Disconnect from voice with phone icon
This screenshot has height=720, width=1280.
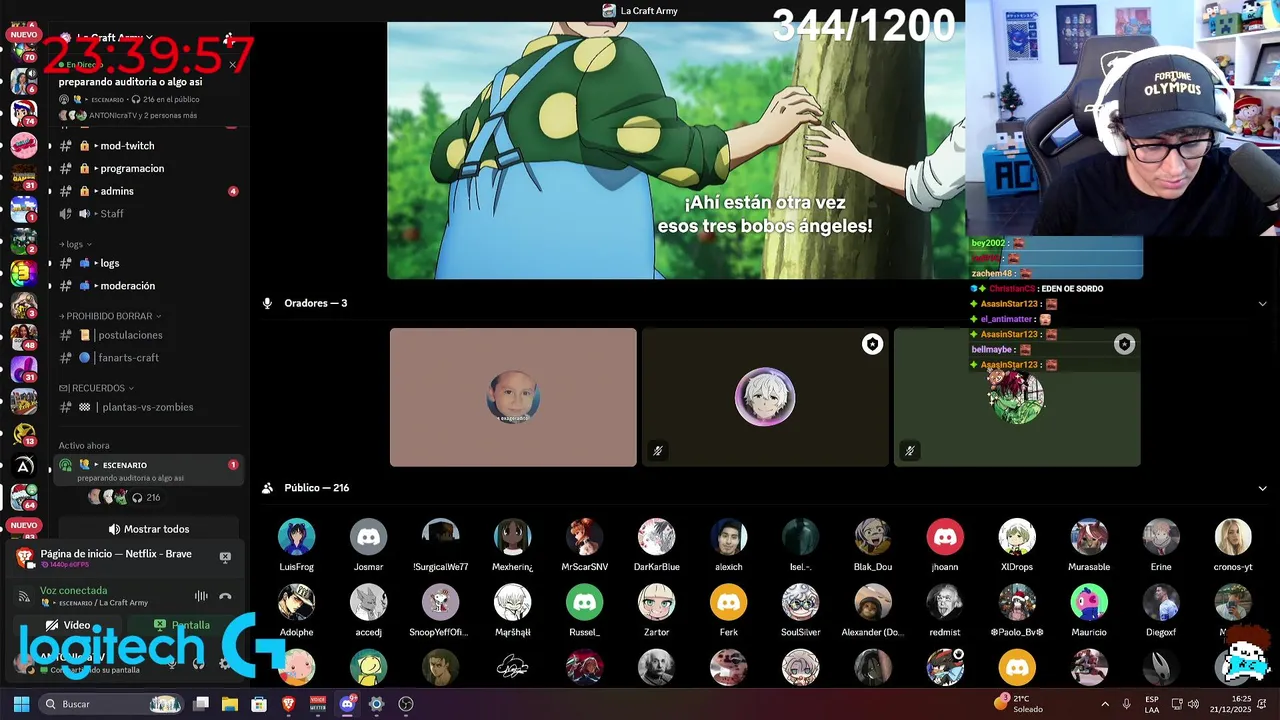[225, 596]
